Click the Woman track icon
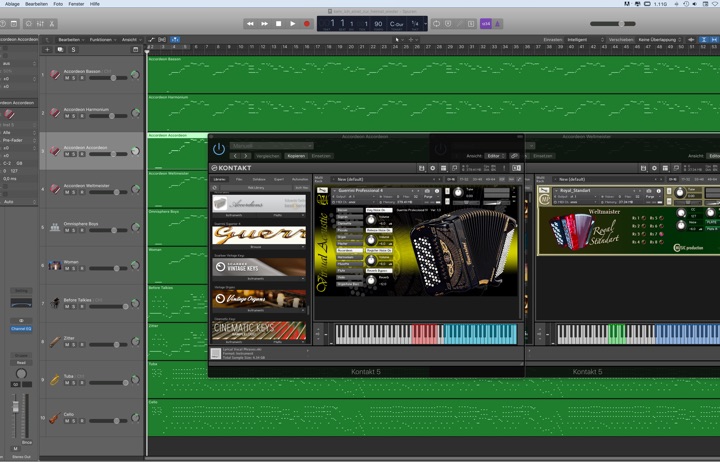The height and width of the screenshot is (462, 720). click(55, 265)
